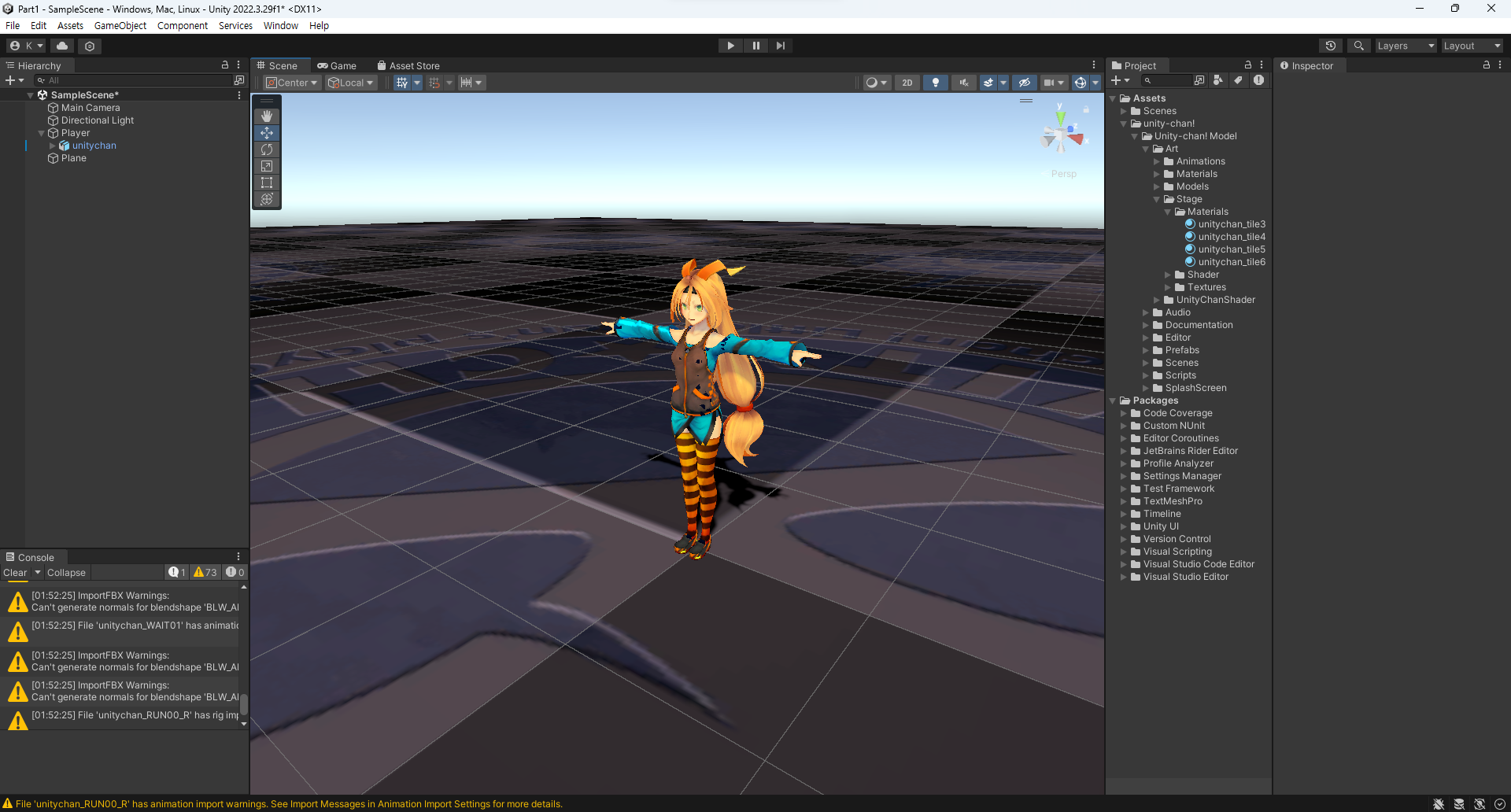Collapse the Packages section

pos(1113,400)
